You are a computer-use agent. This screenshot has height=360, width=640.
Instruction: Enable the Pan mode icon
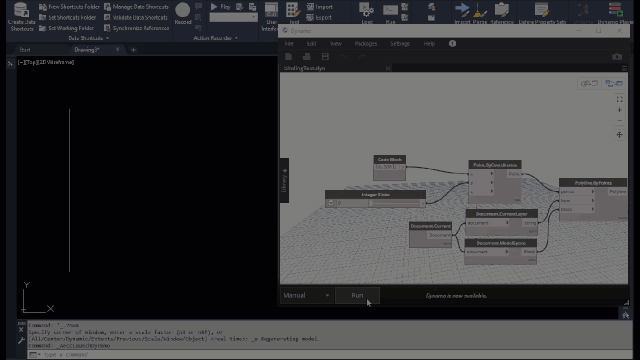pyautogui.click(x=619, y=135)
